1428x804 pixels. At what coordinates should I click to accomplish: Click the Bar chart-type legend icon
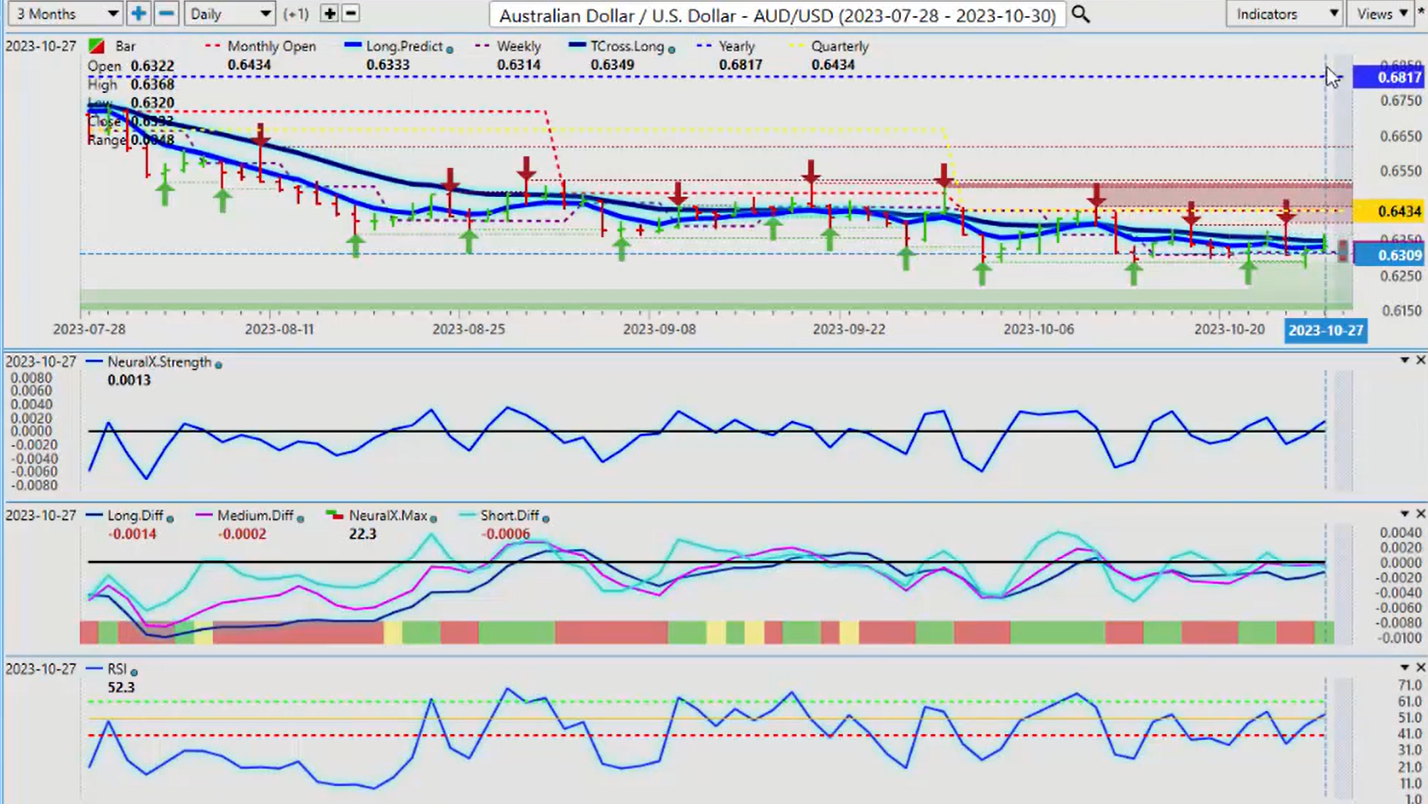97,47
